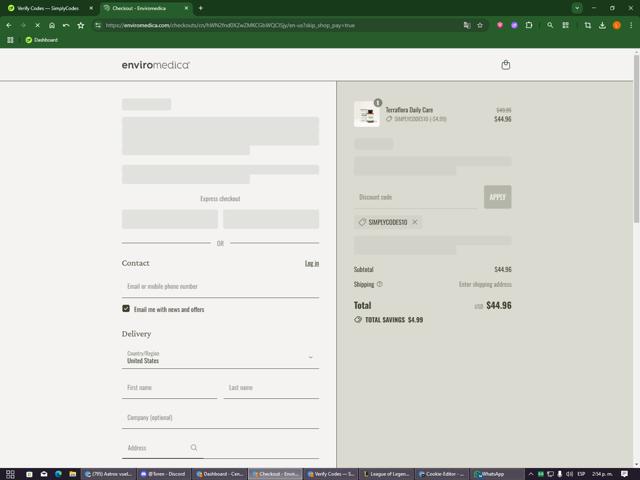Open the cart bag icon in header
640x480 pixels.
(505, 65)
